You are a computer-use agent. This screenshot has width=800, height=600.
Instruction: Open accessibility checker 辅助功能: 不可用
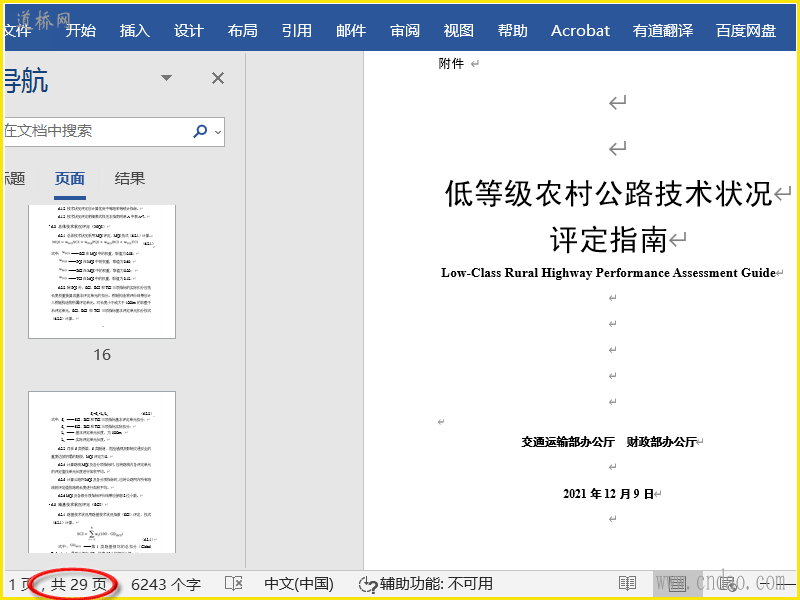point(426,584)
